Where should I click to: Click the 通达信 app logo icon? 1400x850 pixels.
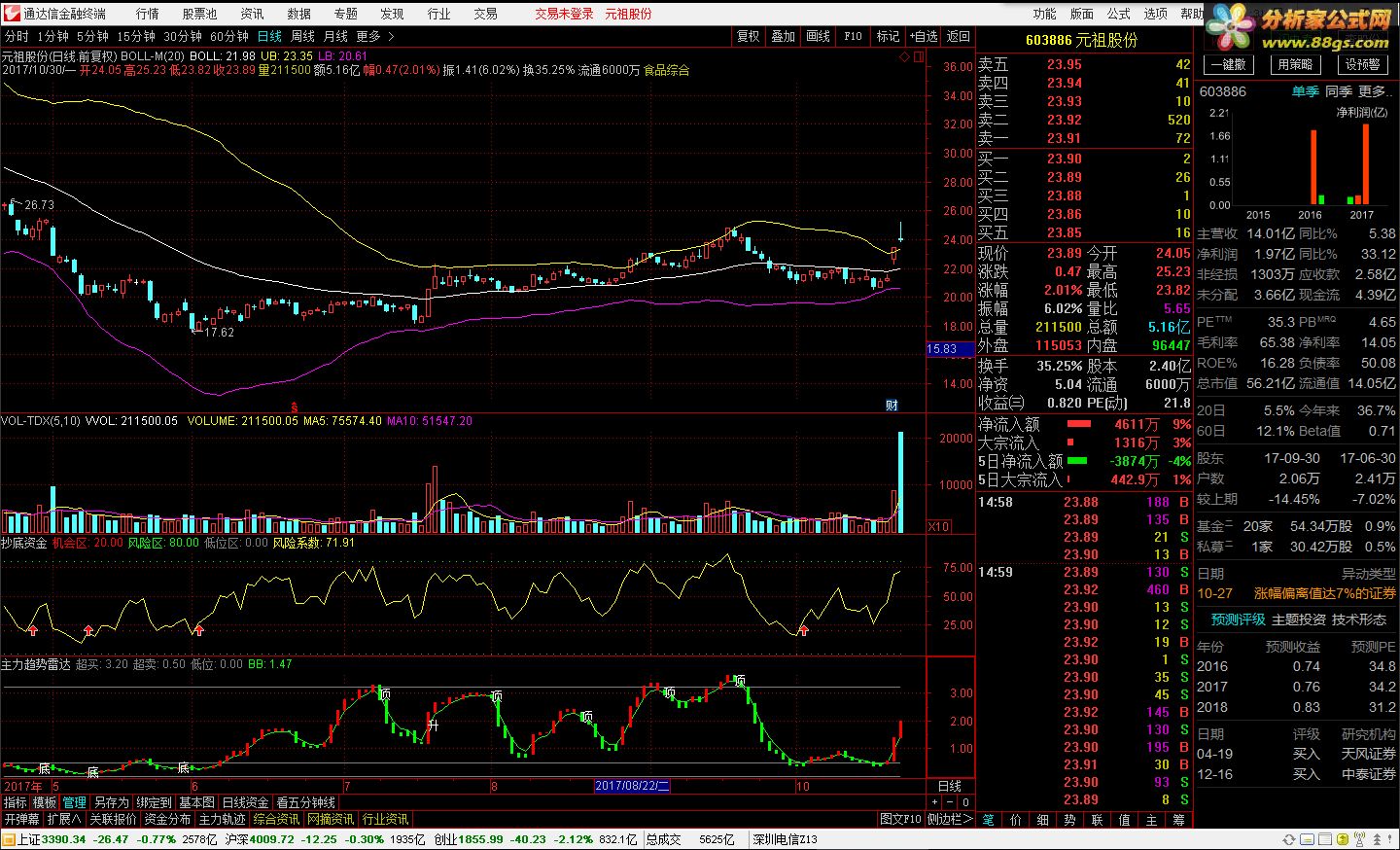(11, 13)
